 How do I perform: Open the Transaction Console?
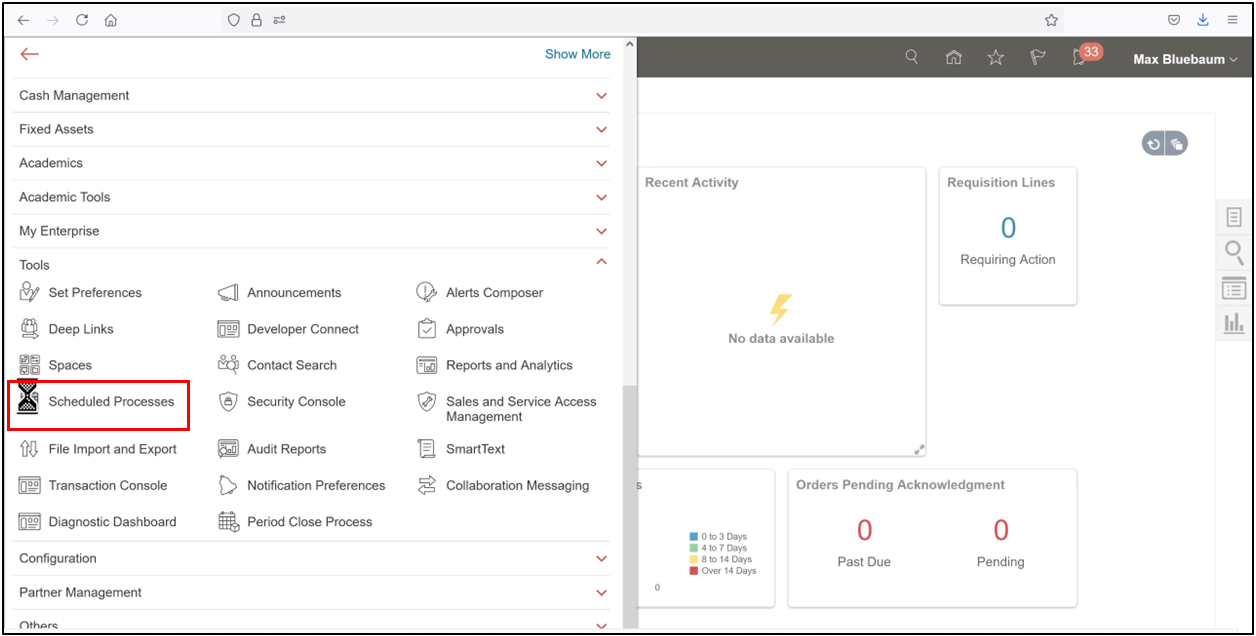coord(107,485)
